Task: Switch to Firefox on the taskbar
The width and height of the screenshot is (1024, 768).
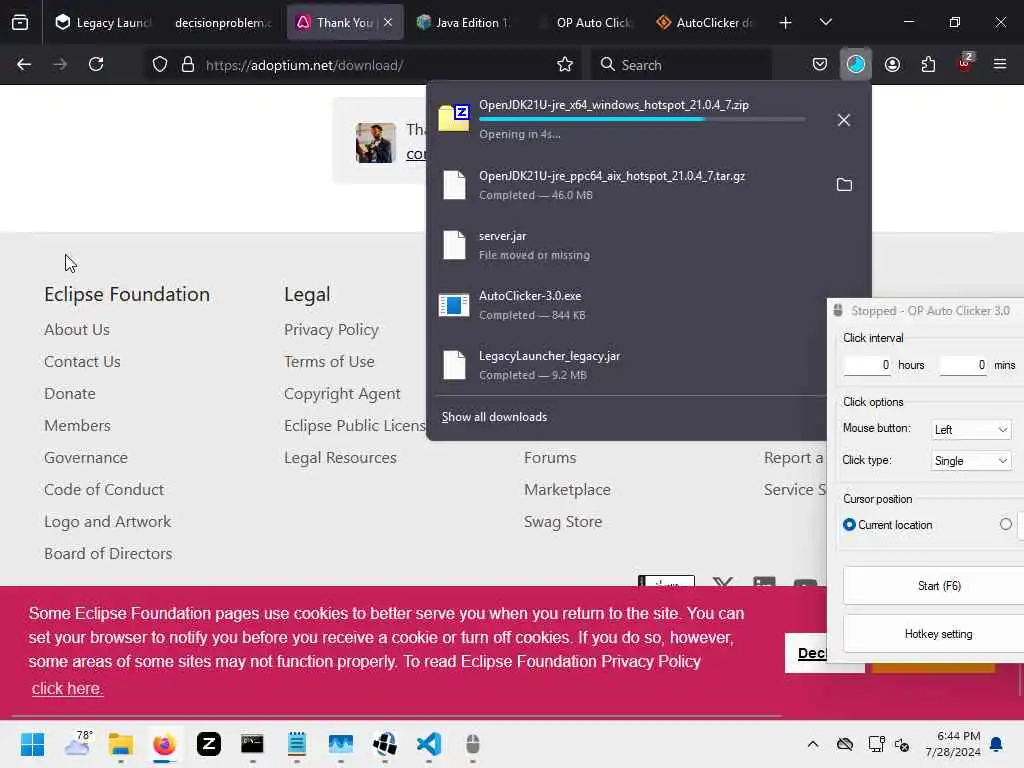Action: tap(165, 744)
